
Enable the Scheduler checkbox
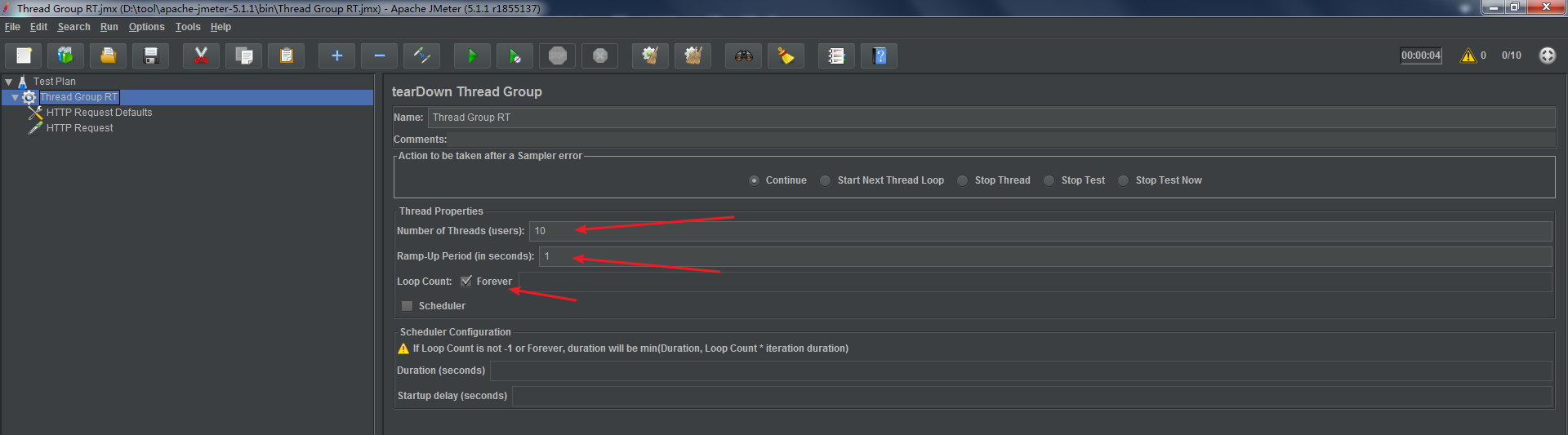(x=407, y=306)
